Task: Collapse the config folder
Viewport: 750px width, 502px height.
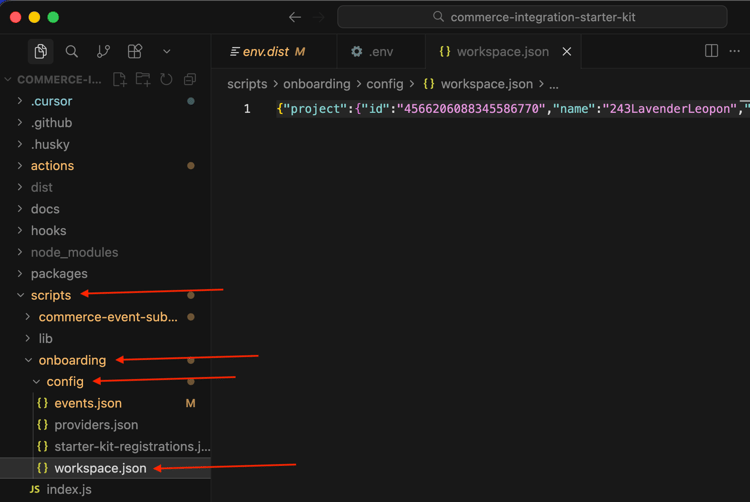Action: tap(105, 382)
